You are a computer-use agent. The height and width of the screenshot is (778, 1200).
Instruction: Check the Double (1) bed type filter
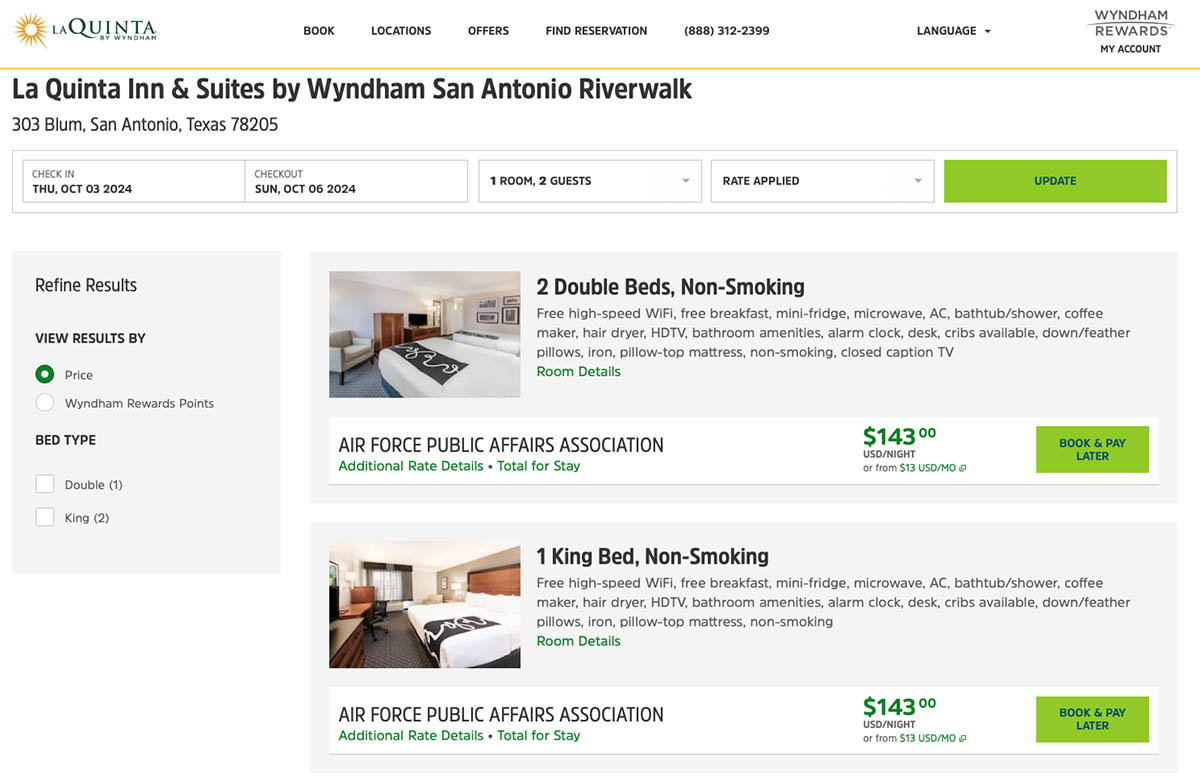point(45,484)
